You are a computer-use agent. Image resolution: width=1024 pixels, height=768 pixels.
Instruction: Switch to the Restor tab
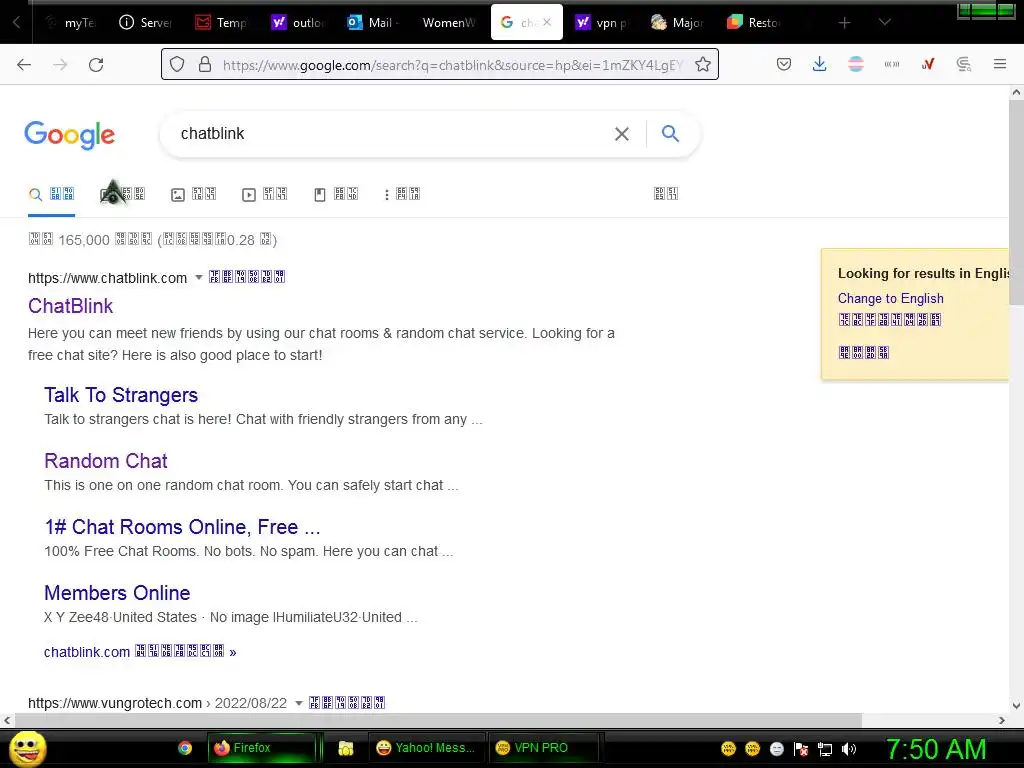[754, 22]
